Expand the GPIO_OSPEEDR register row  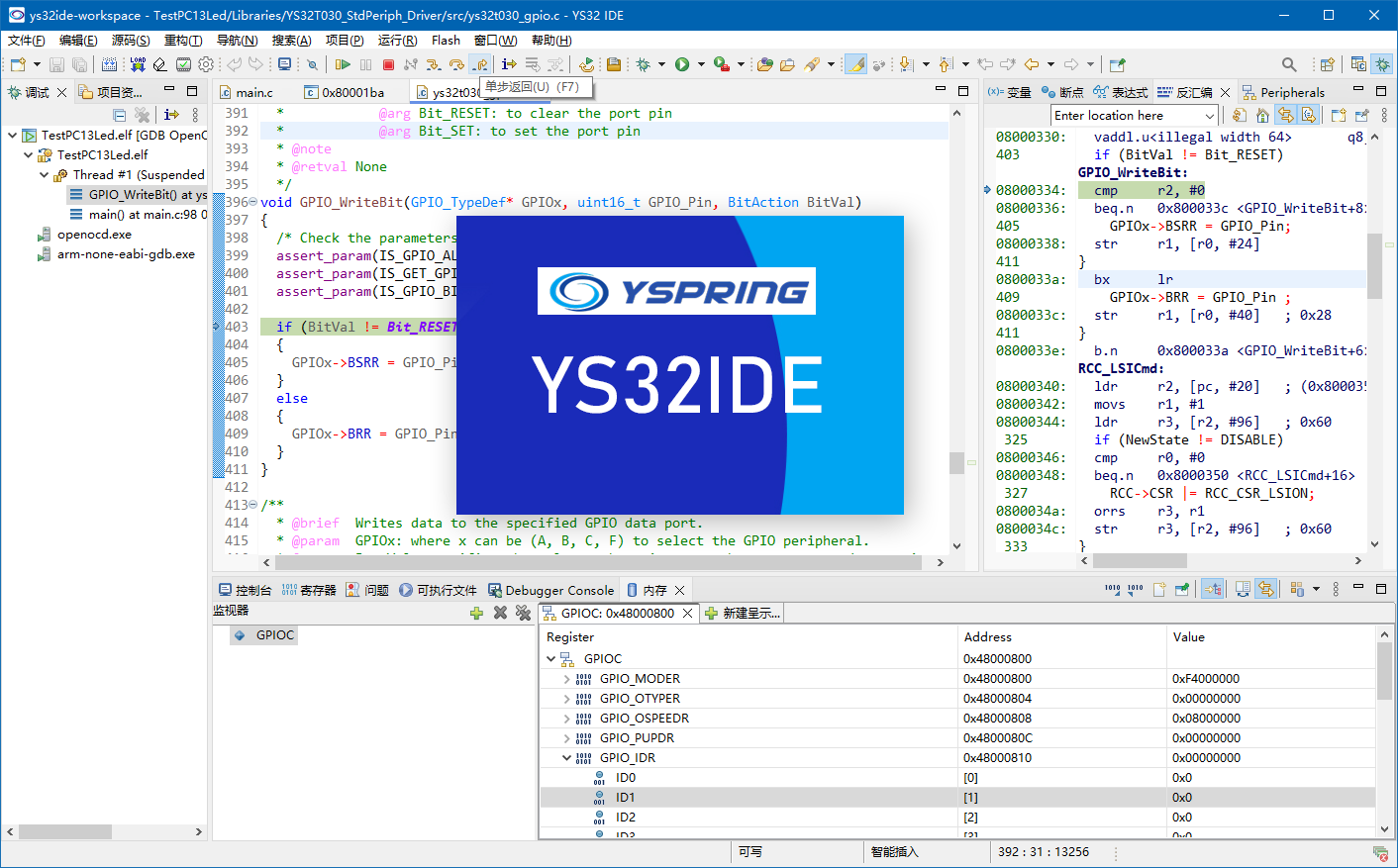(x=566, y=719)
